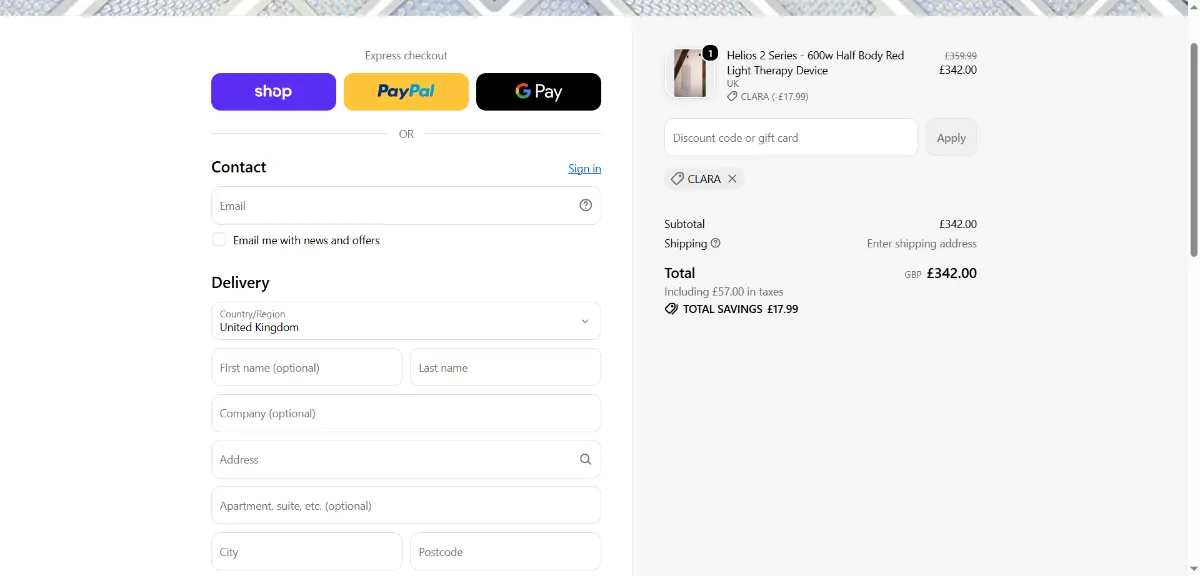
Task: Focus the Postcode input field
Action: point(505,551)
